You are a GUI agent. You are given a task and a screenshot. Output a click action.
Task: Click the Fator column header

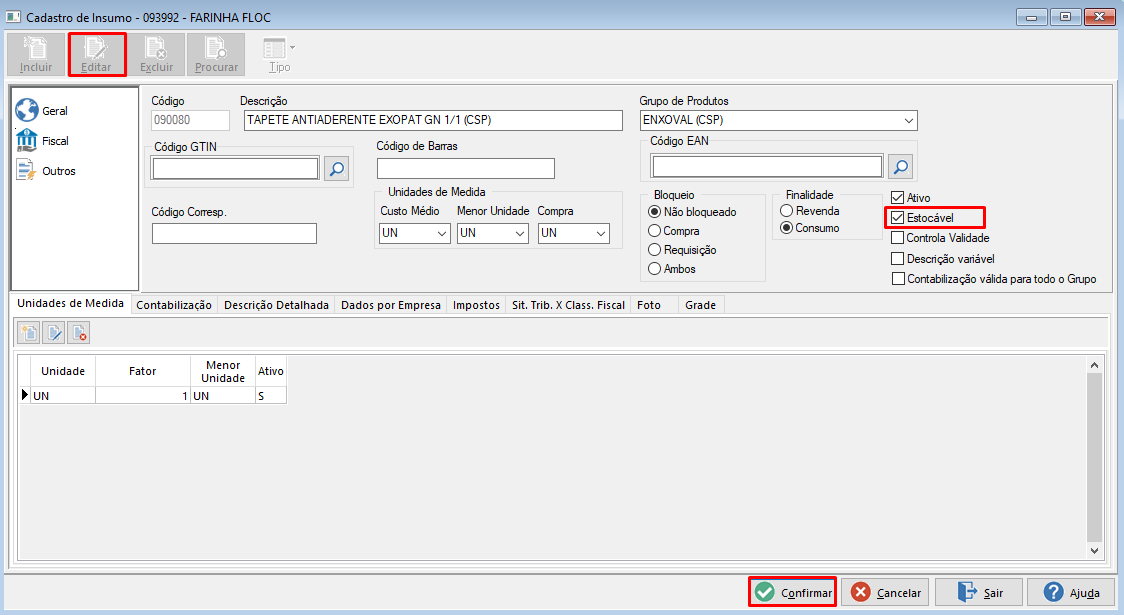point(143,371)
